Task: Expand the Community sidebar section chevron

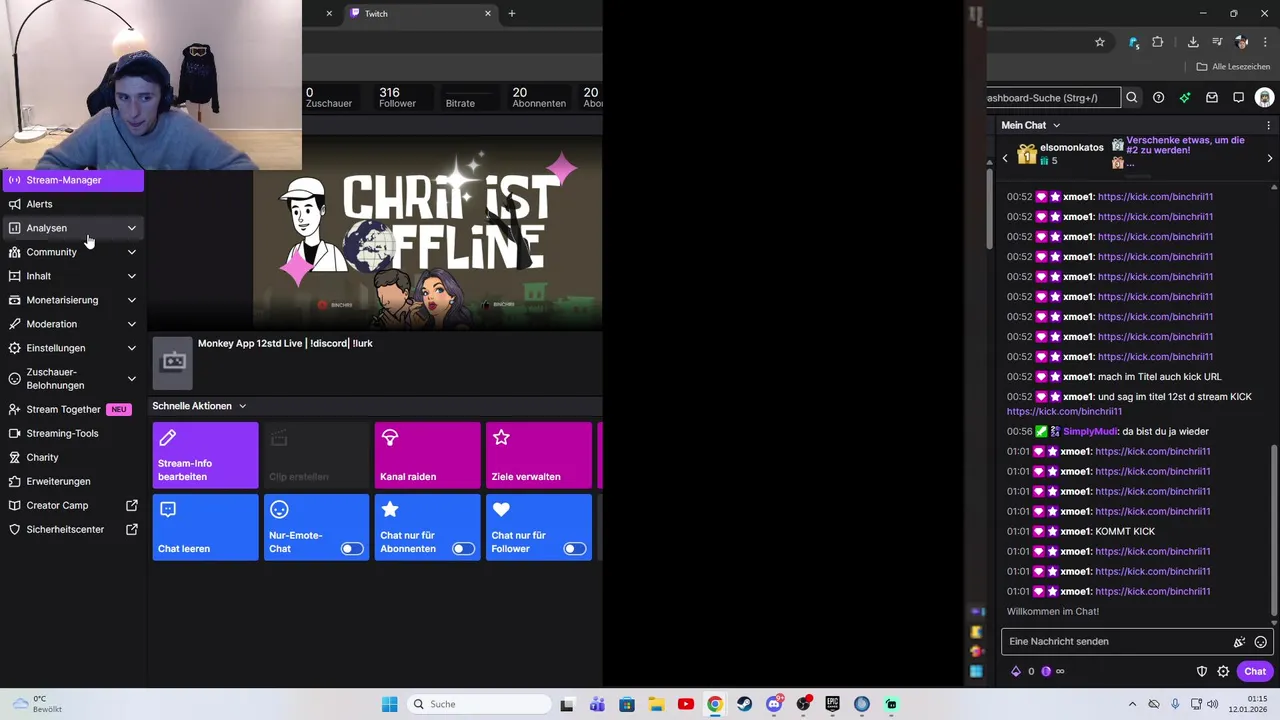Action: tap(131, 252)
